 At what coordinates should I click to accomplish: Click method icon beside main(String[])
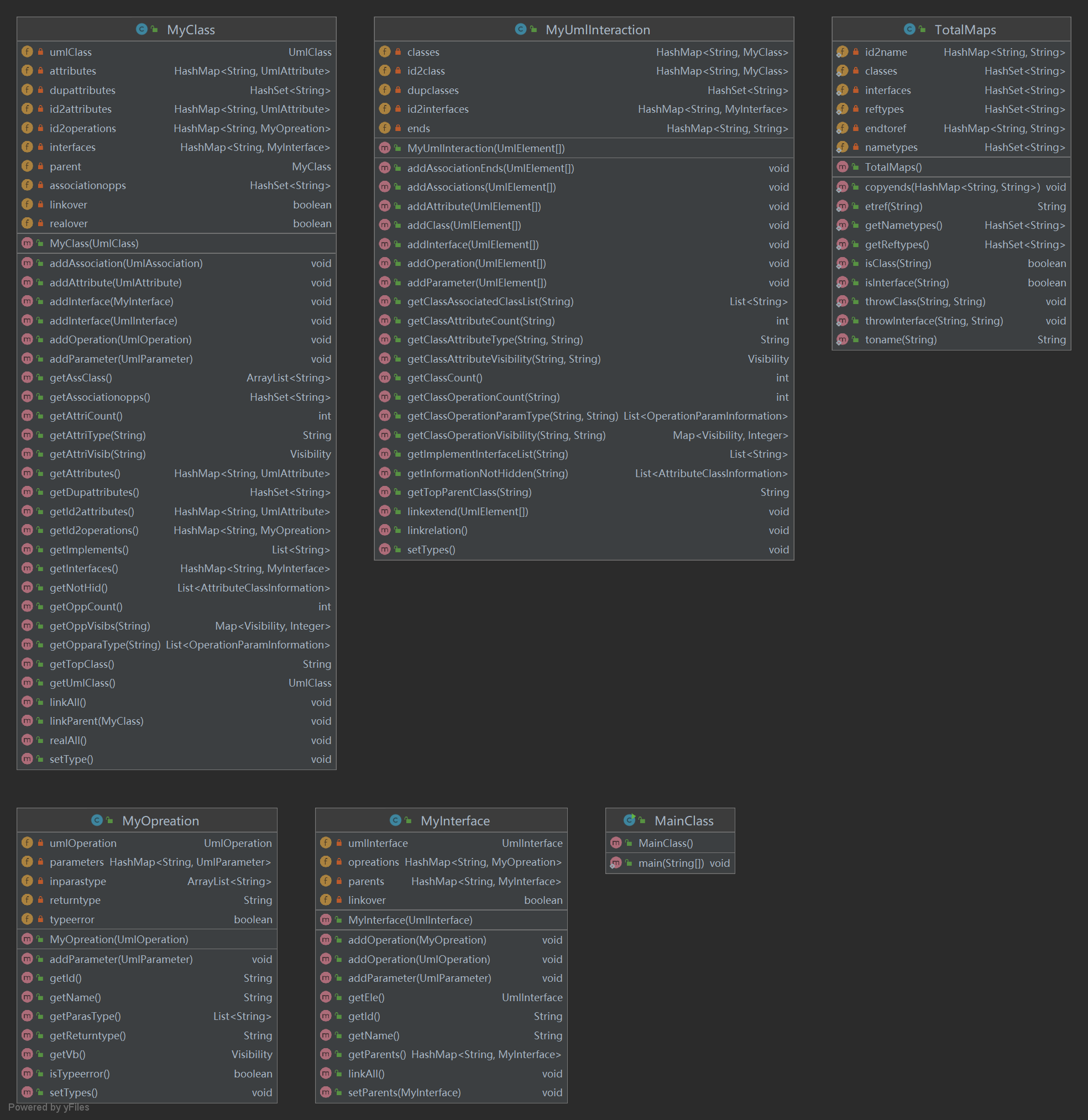(x=615, y=863)
